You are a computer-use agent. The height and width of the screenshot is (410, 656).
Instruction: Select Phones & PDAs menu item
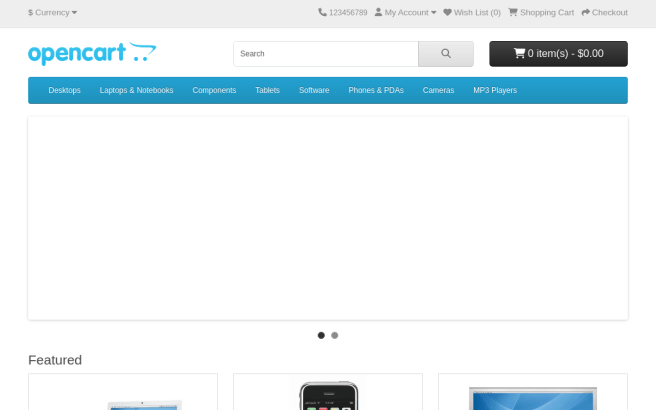point(376,90)
